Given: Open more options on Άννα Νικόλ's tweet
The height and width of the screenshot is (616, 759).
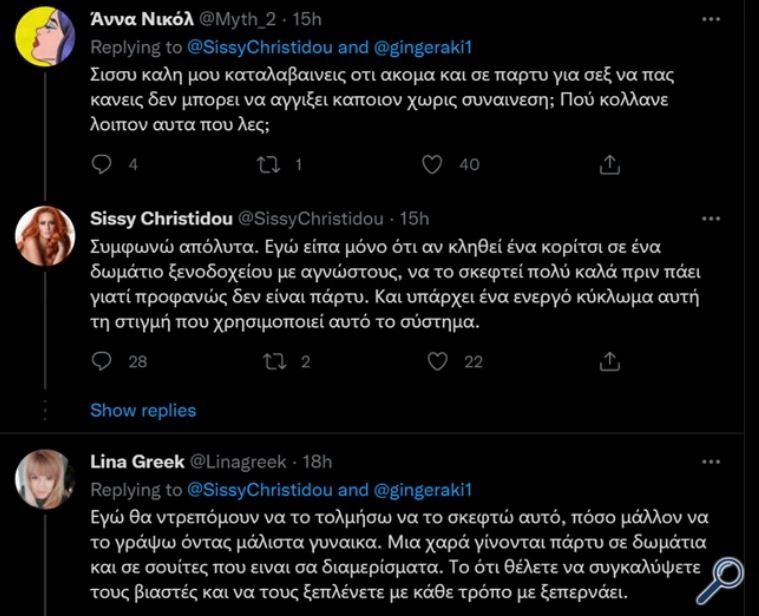Looking at the screenshot, I should pyautogui.click(x=711, y=19).
